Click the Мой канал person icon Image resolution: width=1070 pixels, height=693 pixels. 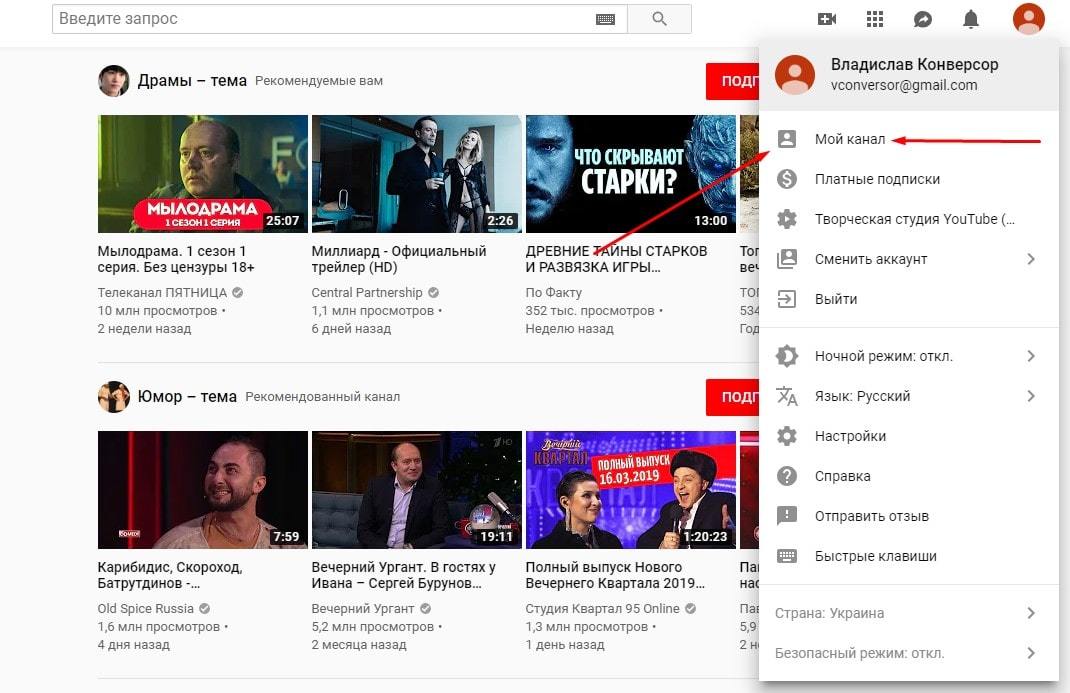787,139
